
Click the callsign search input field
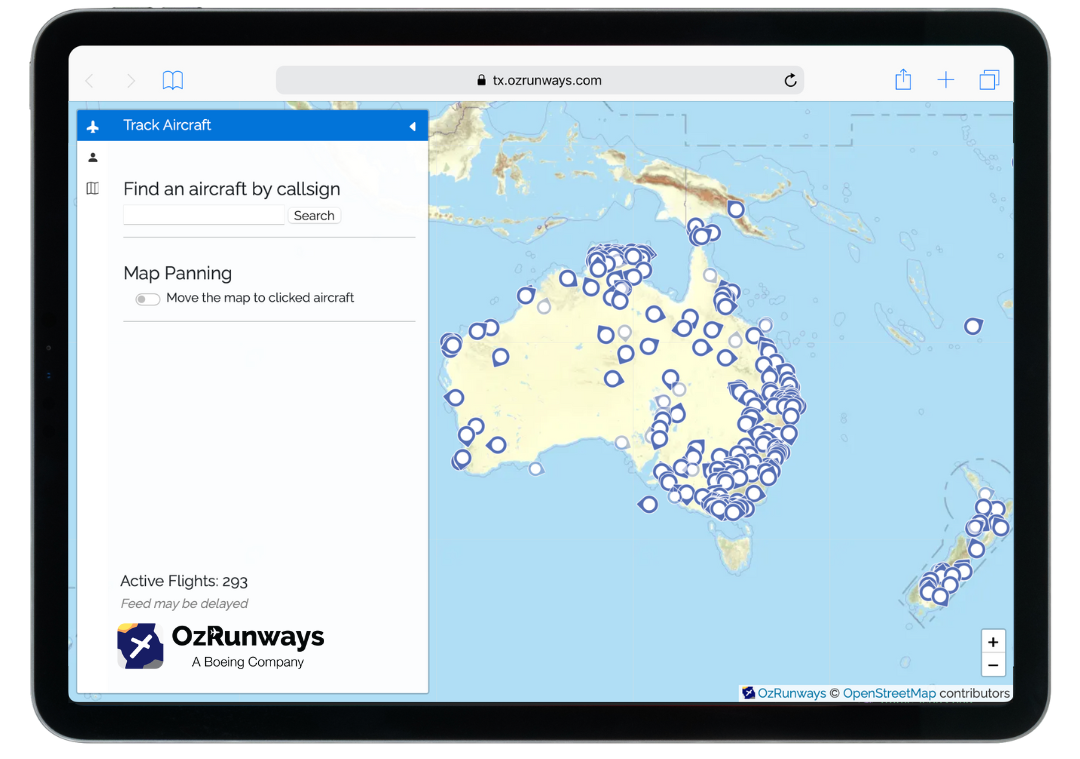(x=203, y=214)
